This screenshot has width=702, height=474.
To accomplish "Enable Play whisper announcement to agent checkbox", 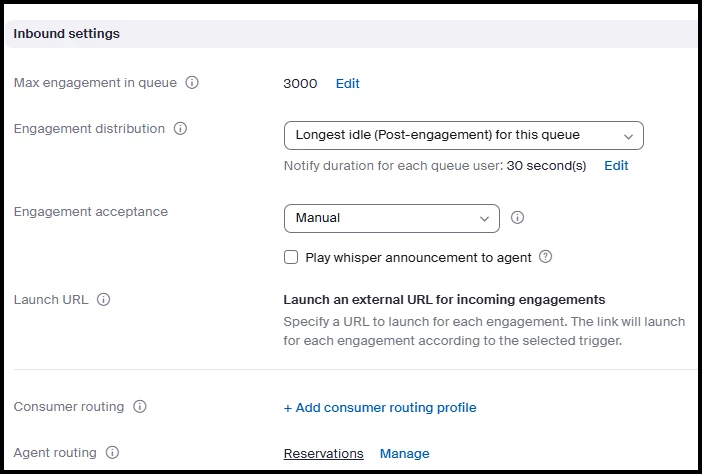I will click(291, 257).
